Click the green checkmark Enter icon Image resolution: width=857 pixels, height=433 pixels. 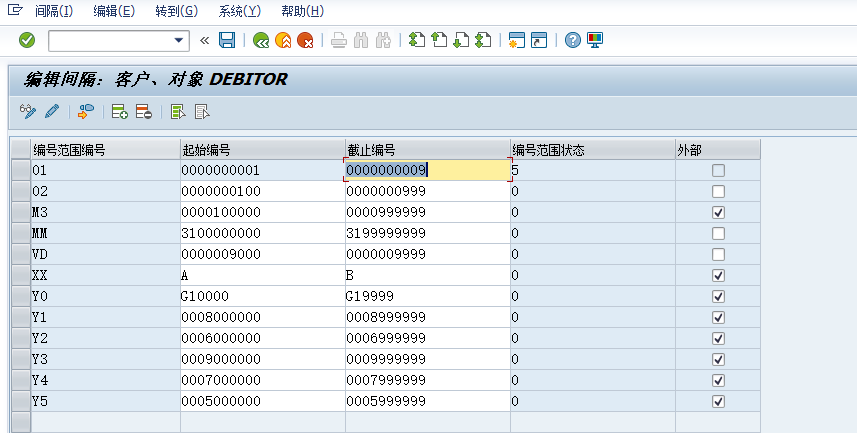tap(27, 40)
